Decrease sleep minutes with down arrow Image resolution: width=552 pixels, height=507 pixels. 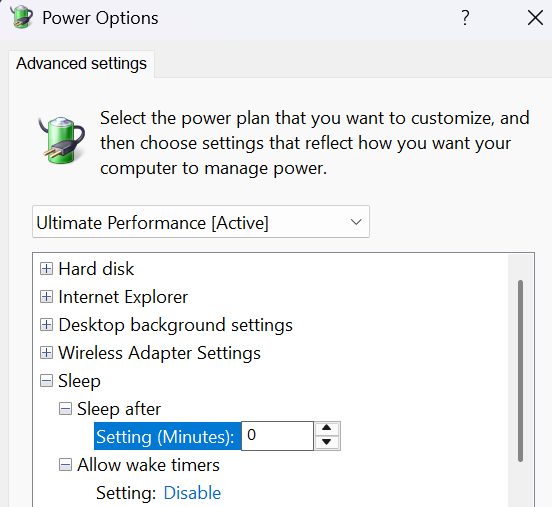coord(327,442)
